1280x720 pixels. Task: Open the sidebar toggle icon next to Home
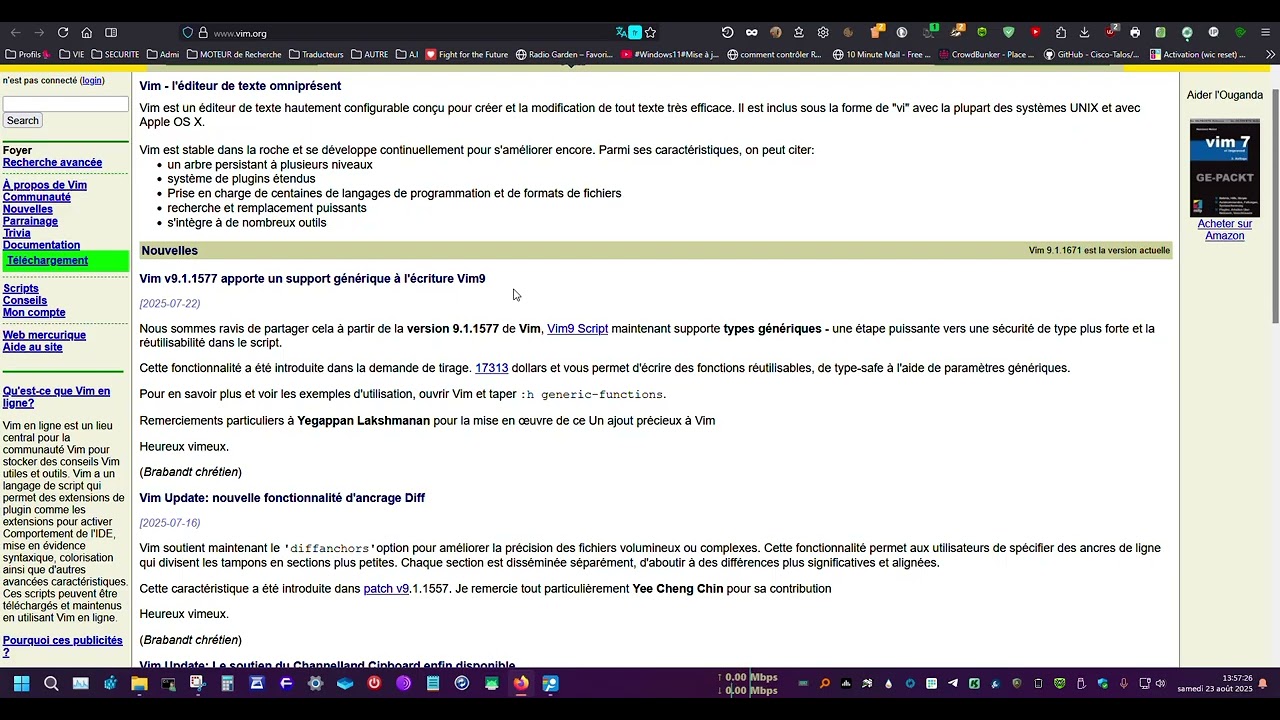(111, 33)
